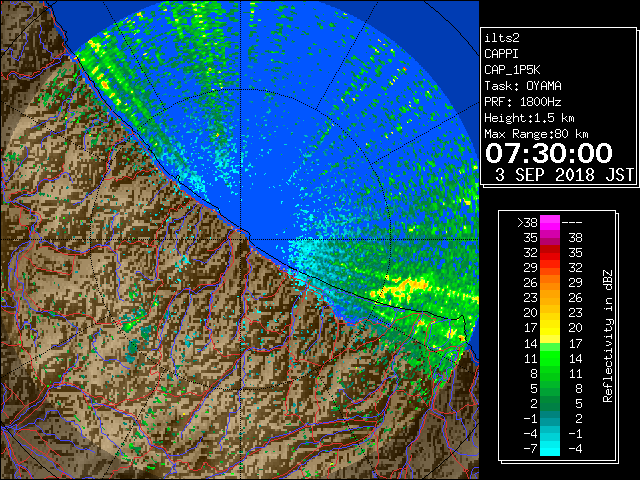Click the 'CAP_1P5K' text

pos(512,70)
